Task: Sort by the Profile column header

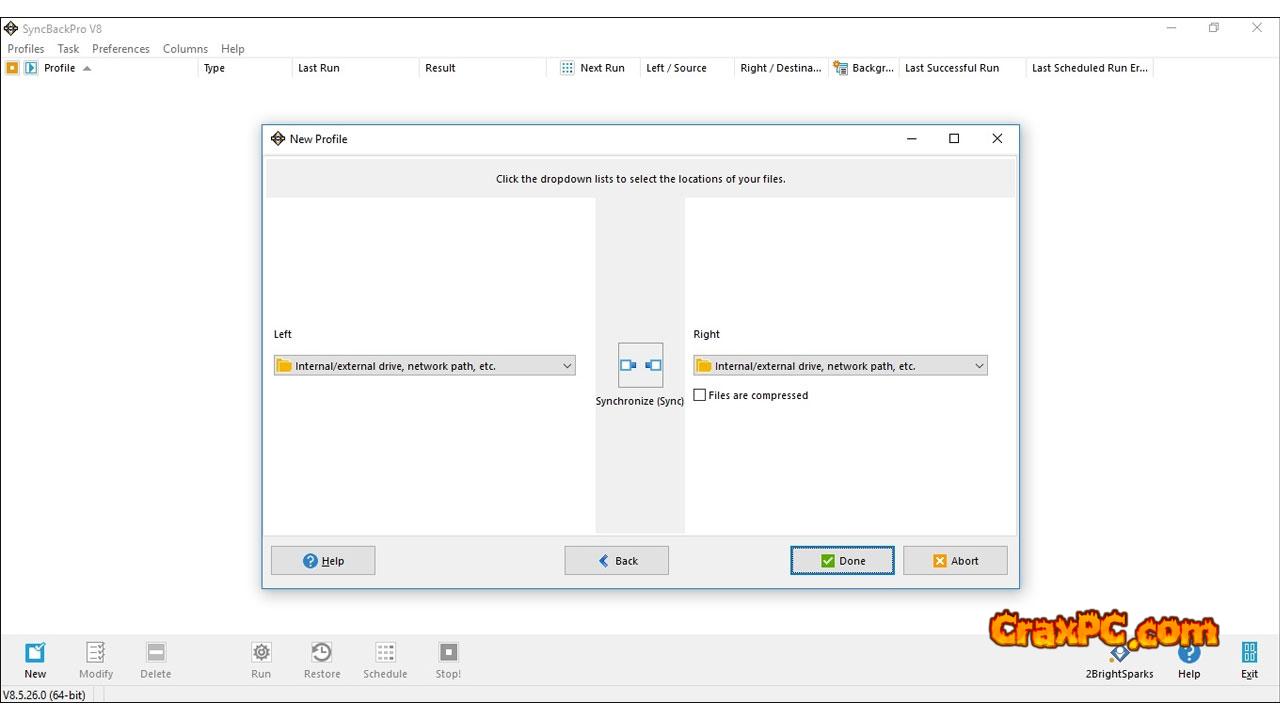Action: [60, 68]
